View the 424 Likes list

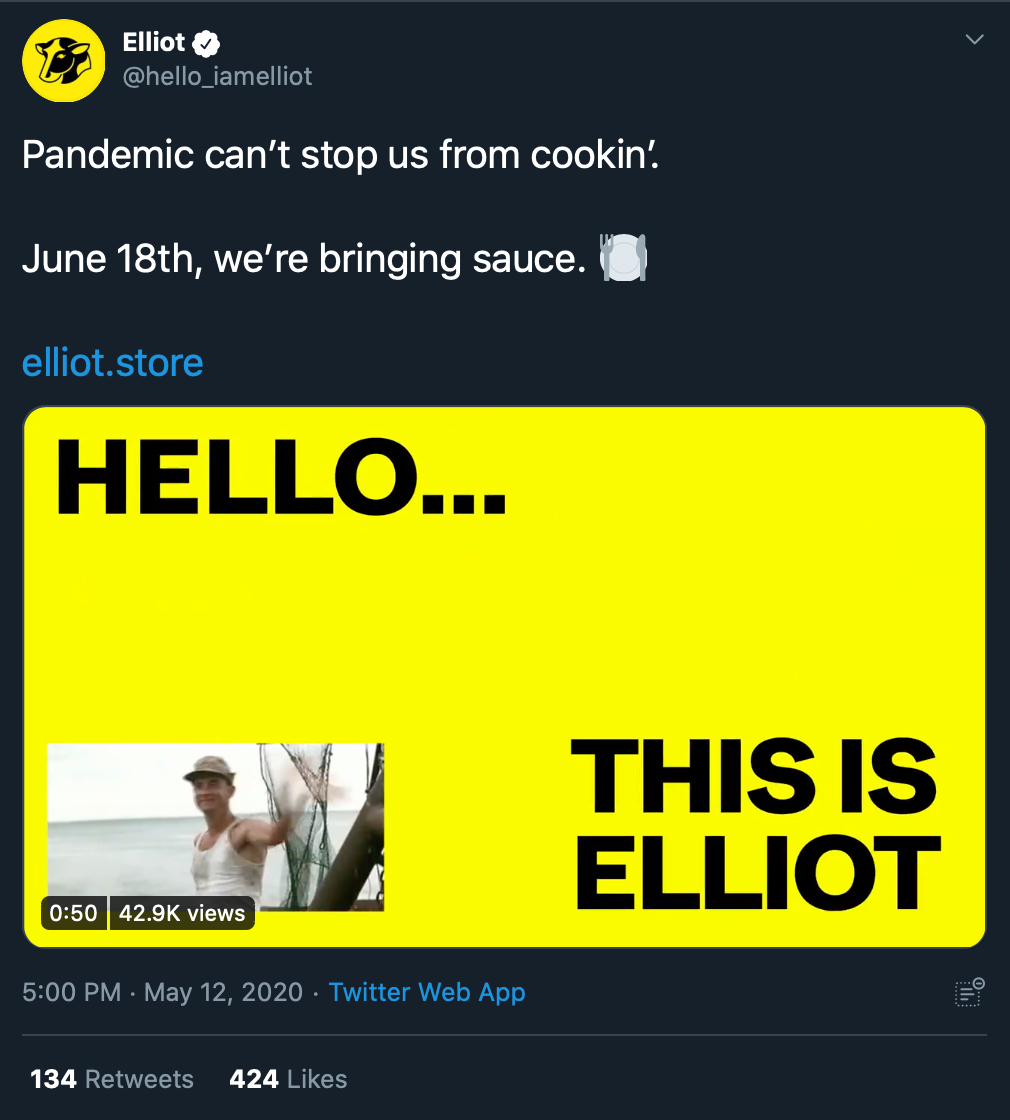288,1079
